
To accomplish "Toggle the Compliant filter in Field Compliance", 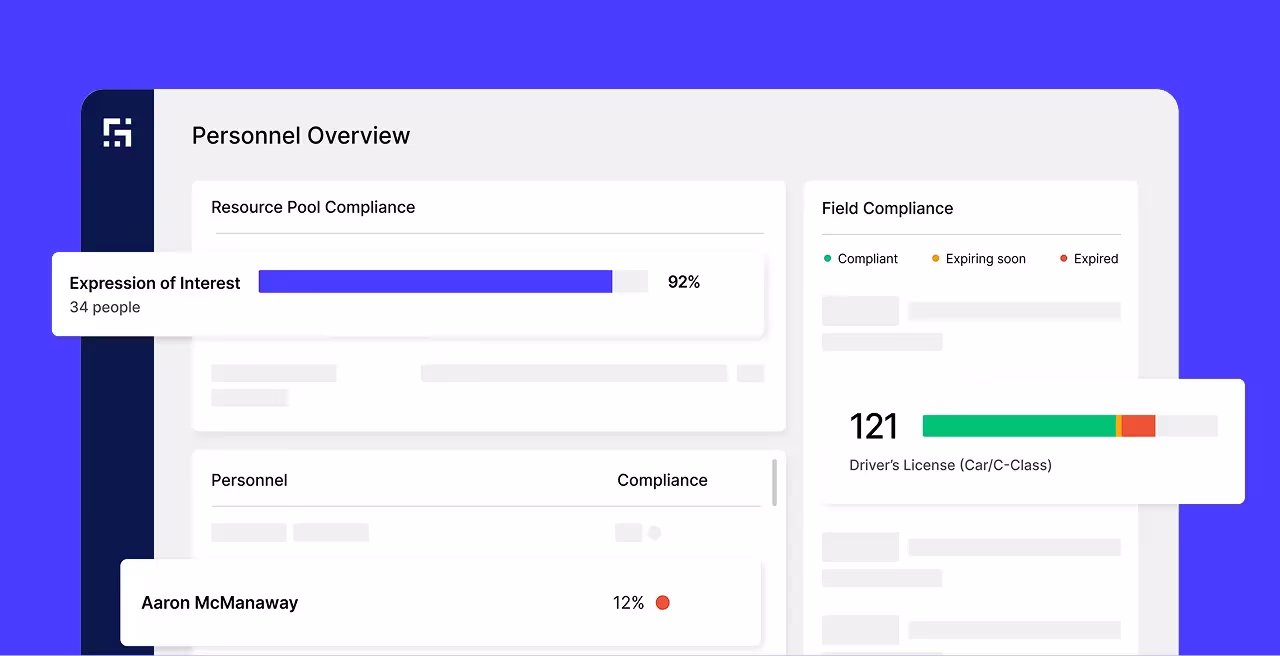I will pos(861,258).
